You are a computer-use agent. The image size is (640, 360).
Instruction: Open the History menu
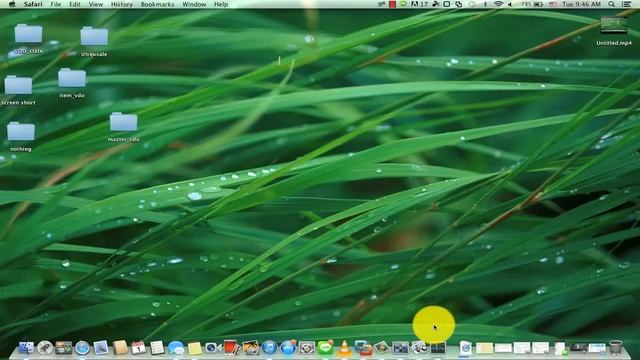[122, 4]
